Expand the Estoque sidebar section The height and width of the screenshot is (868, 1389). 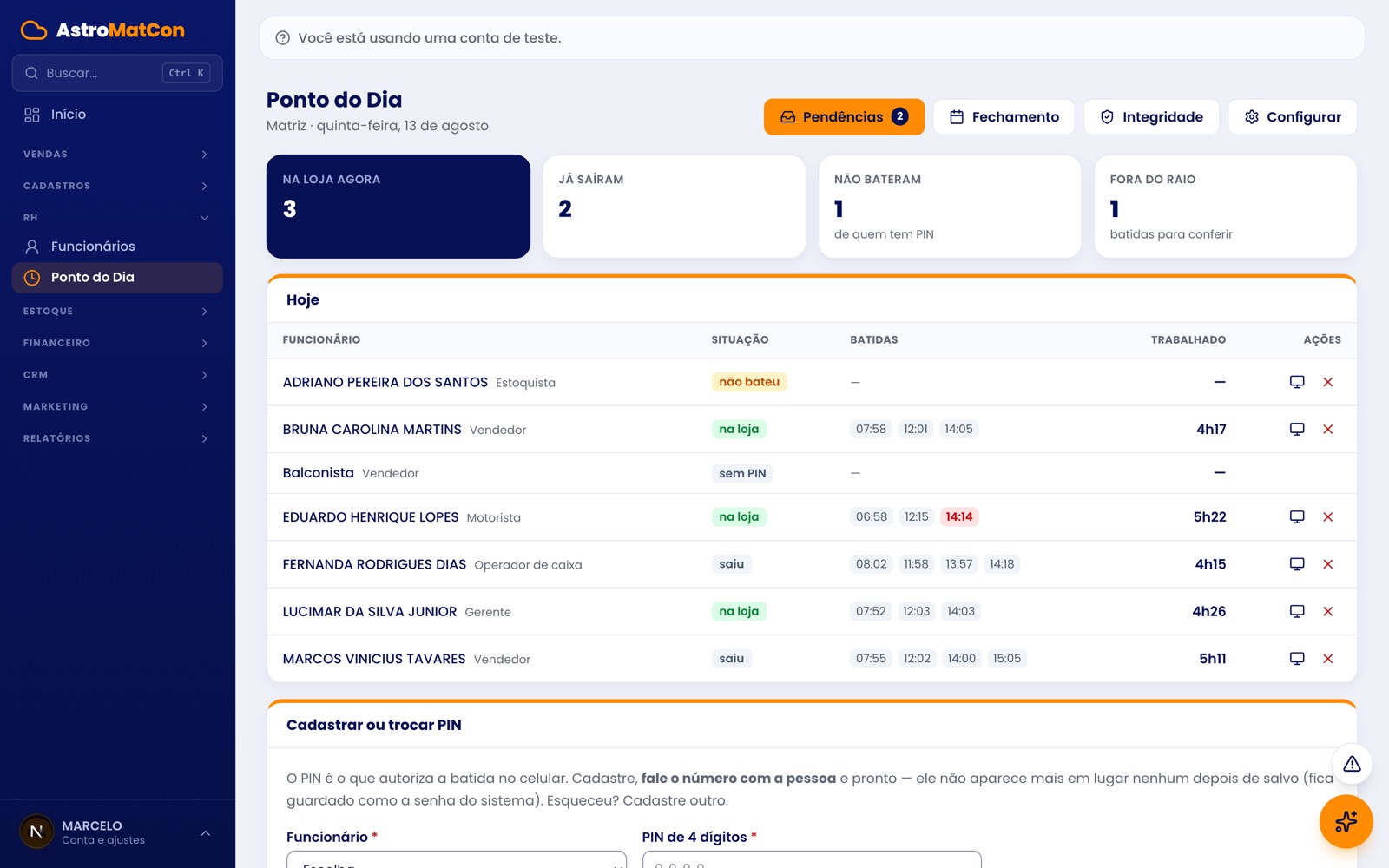117,312
